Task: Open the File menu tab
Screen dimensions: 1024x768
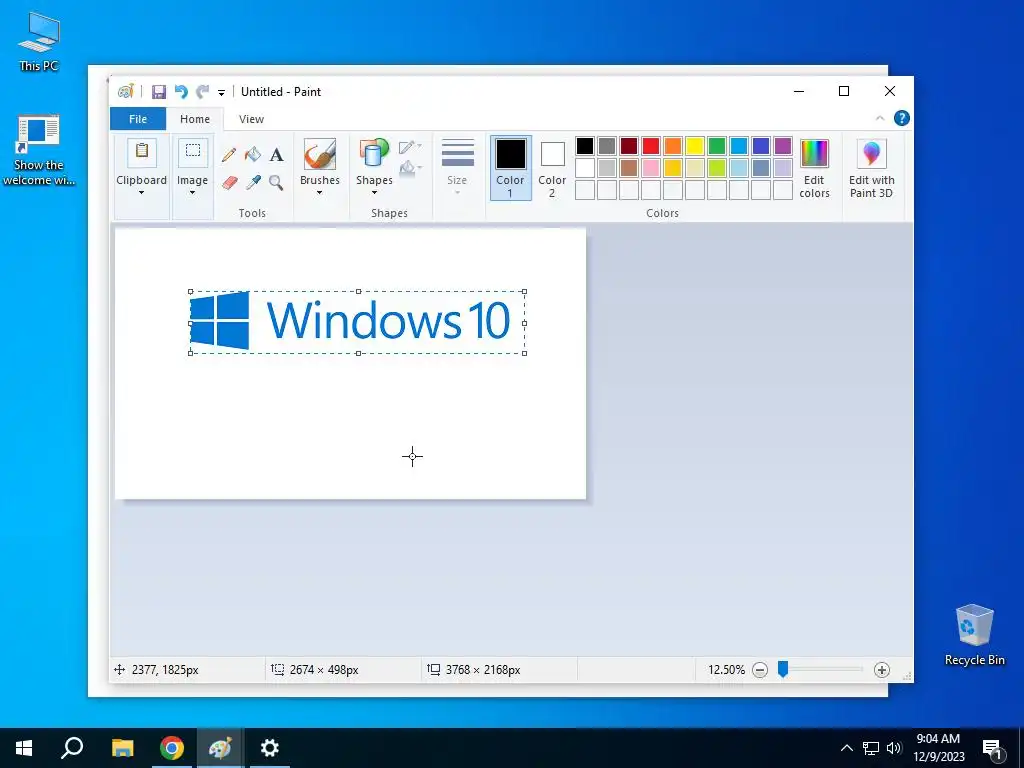Action: click(x=138, y=119)
